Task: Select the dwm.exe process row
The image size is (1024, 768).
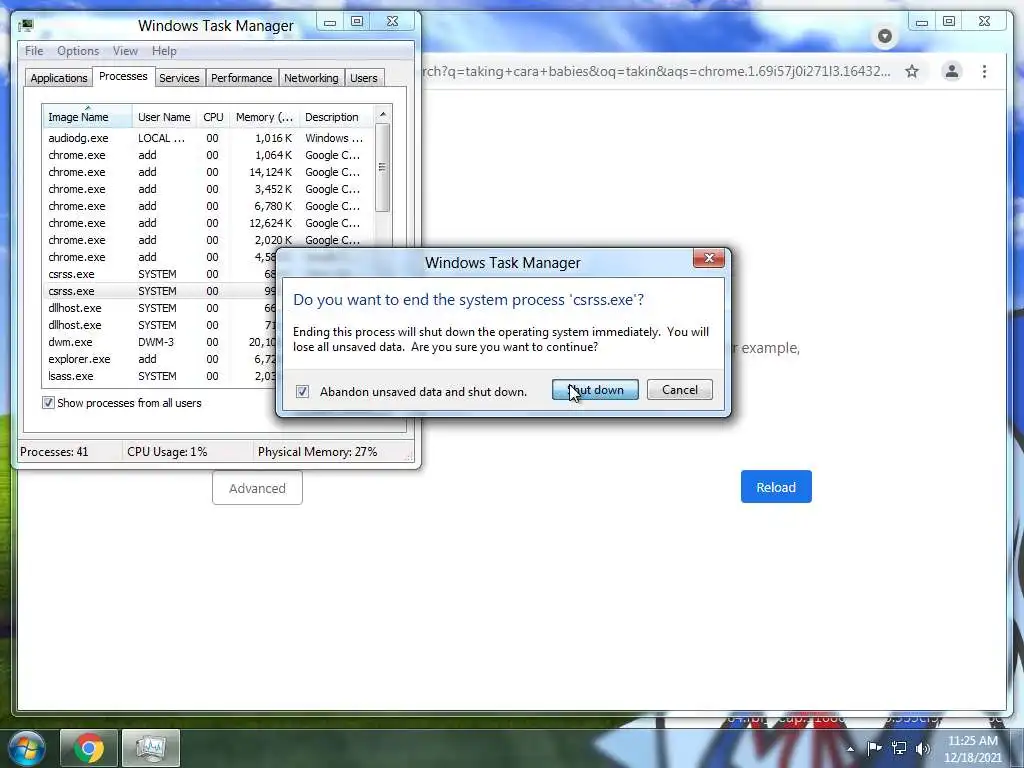Action: [160, 342]
